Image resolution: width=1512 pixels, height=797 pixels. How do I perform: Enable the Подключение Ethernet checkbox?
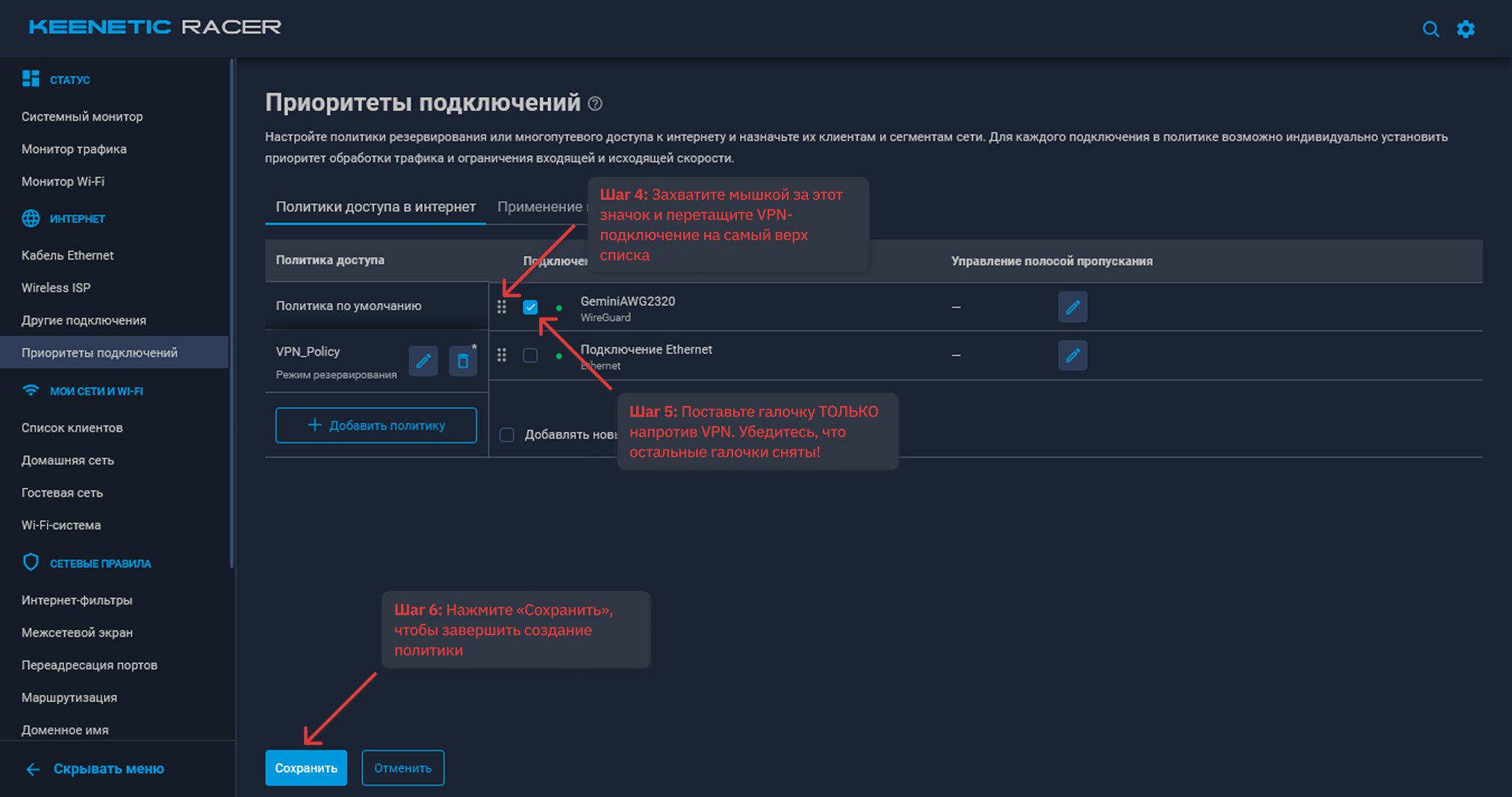tap(530, 355)
